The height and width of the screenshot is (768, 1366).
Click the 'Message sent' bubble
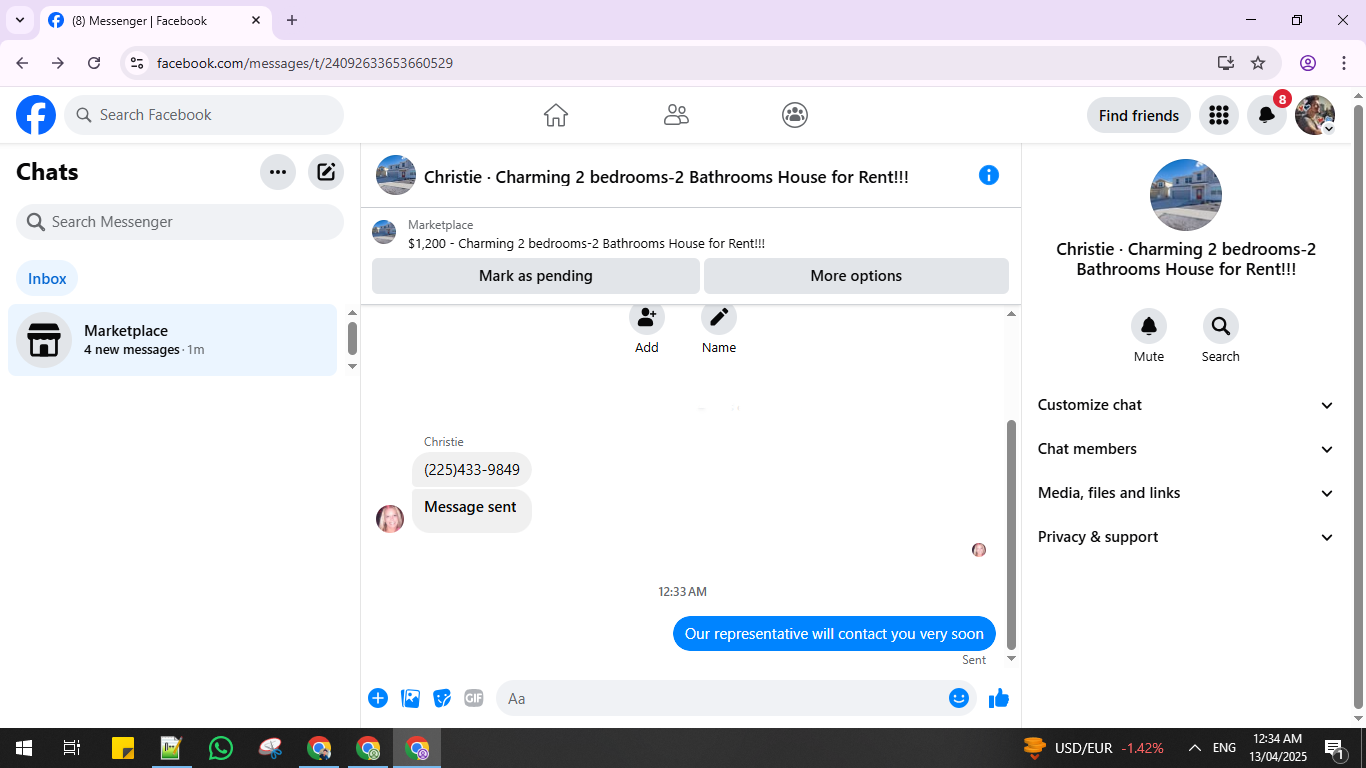pos(472,510)
